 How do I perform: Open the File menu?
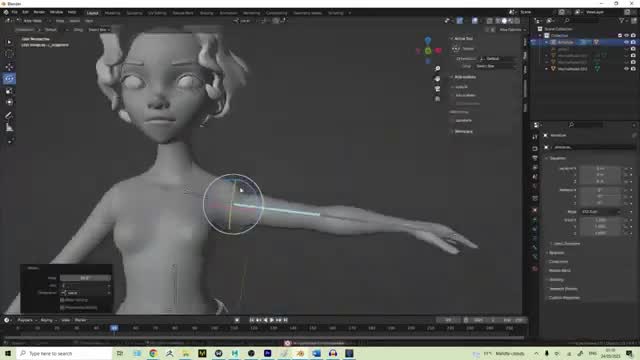click(x=14, y=12)
